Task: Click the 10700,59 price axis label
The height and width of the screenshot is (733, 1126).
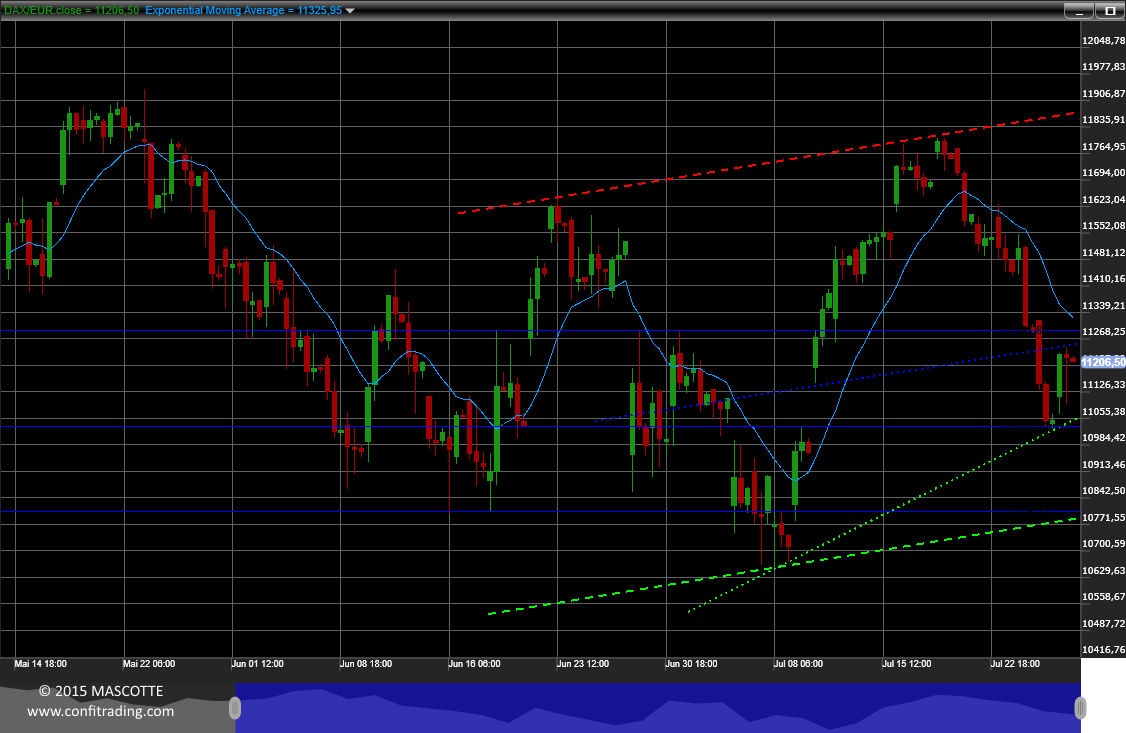Action: tap(1103, 544)
